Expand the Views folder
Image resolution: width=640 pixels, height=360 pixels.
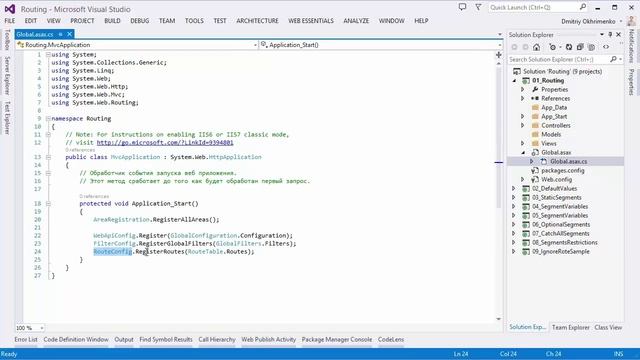(x=522, y=143)
